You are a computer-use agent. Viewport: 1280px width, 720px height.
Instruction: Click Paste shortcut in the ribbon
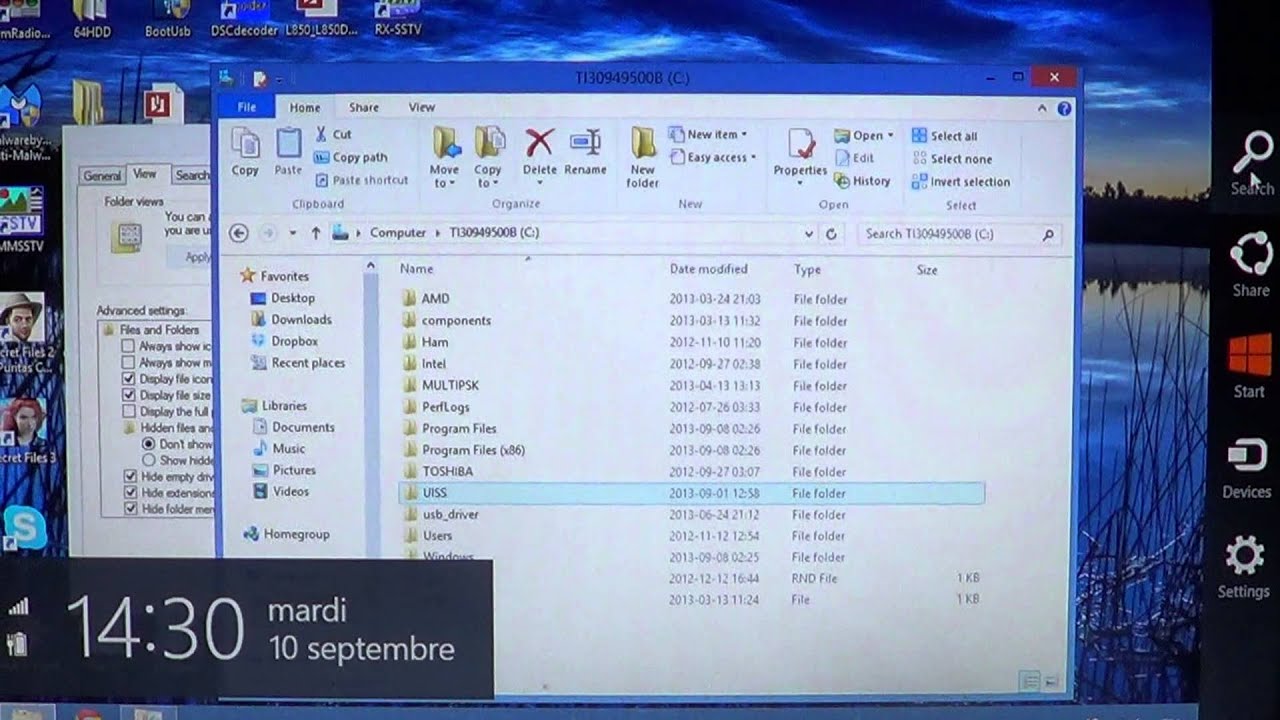[361, 180]
